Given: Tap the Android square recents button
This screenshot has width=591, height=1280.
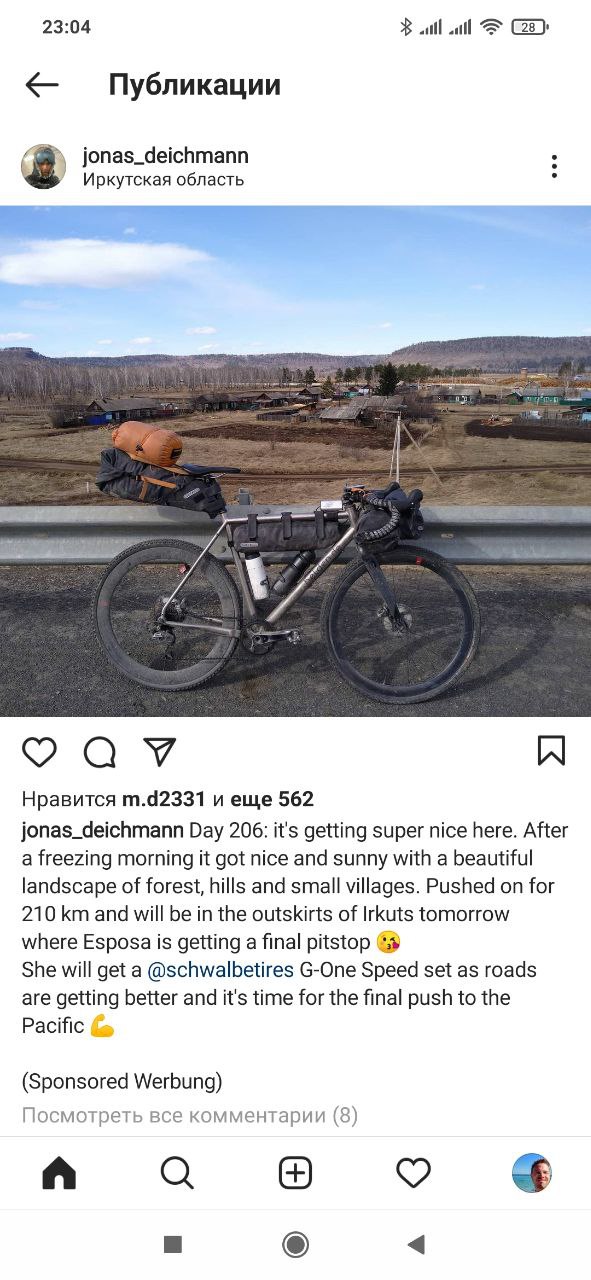Looking at the screenshot, I should point(173,1244).
